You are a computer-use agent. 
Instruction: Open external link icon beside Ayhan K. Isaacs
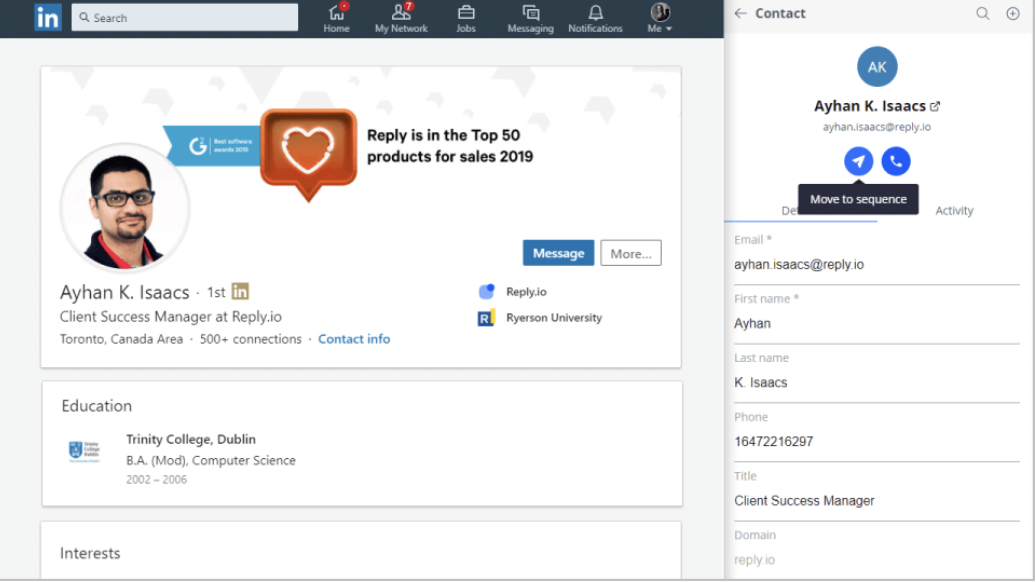[935, 106]
